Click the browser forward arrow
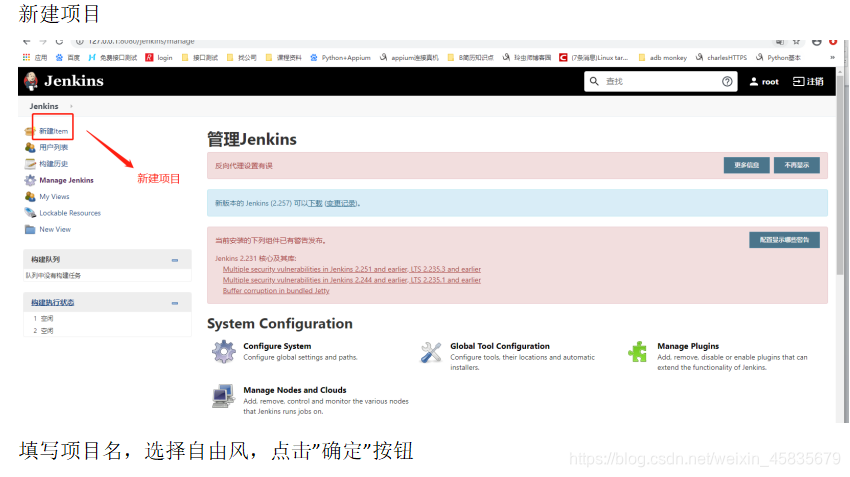The height and width of the screenshot is (477, 850). [x=43, y=41]
